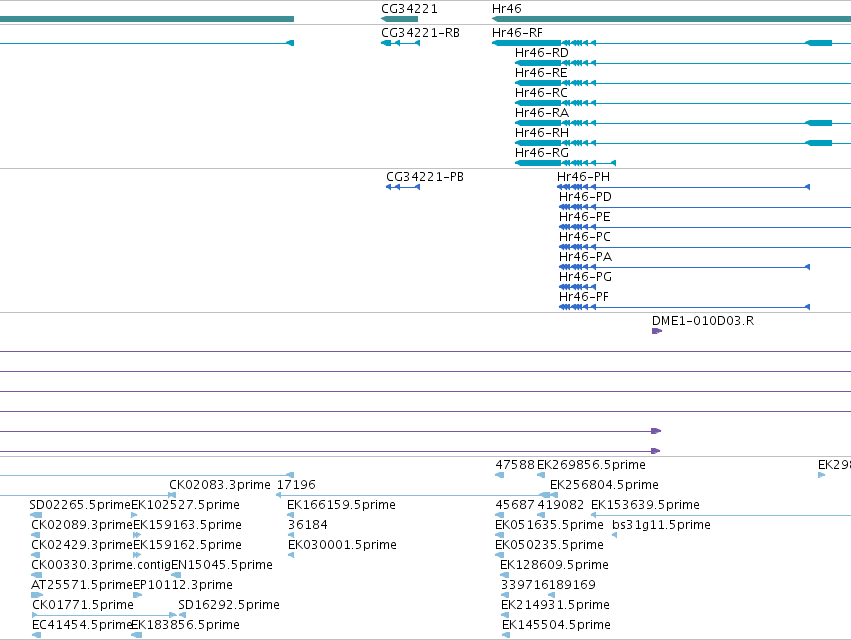851x640 pixels.
Task: Select EST EC41454.5prime label
Action: 82,625
